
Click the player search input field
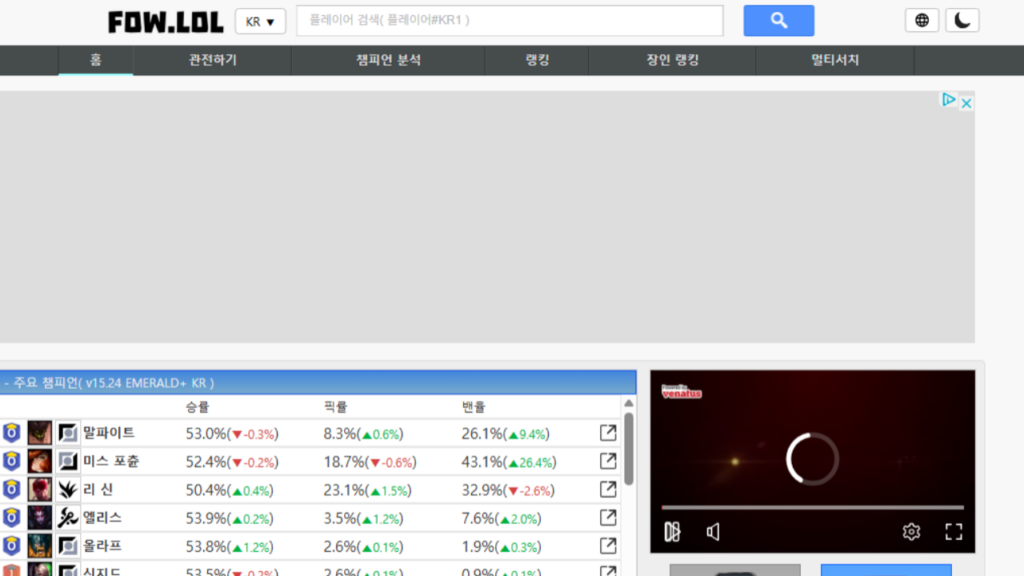coord(509,21)
